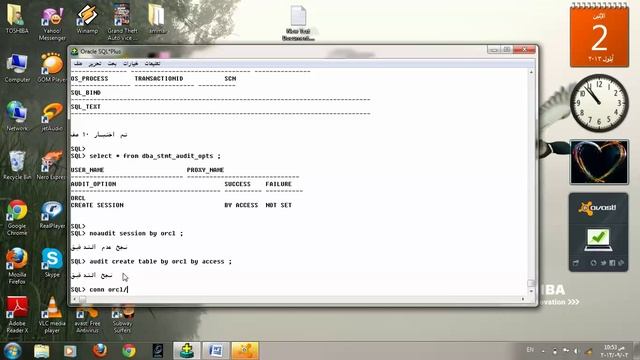The width and height of the screenshot is (640, 360).
Task: Open the Adobe Reader X shortcut
Action: tap(17, 315)
